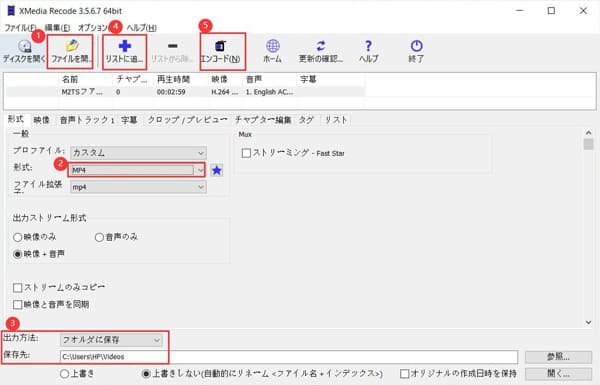Switch to the チャプター編集 tab

coord(263,120)
